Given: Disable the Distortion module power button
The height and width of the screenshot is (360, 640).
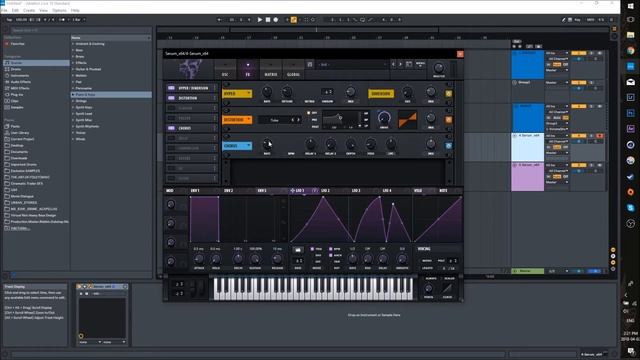Looking at the screenshot, I should [448, 120].
